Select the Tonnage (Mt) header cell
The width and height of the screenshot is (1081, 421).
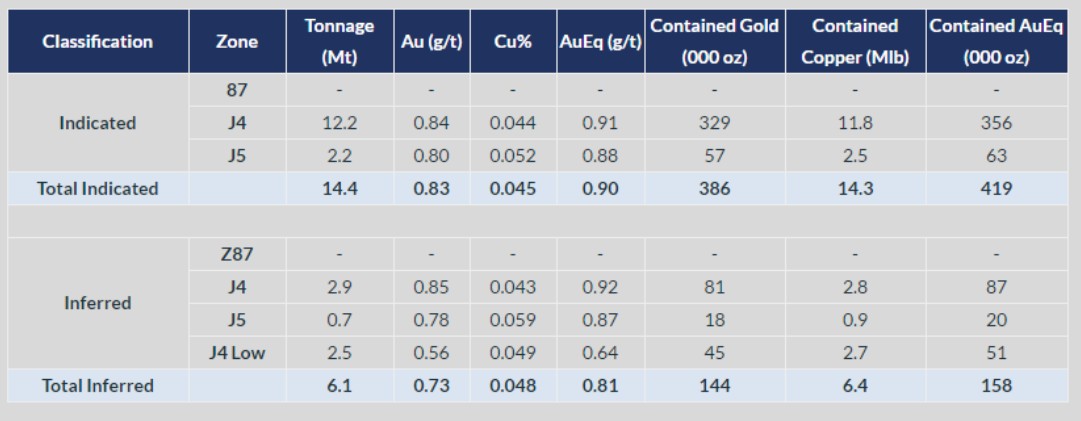(339, 42)
